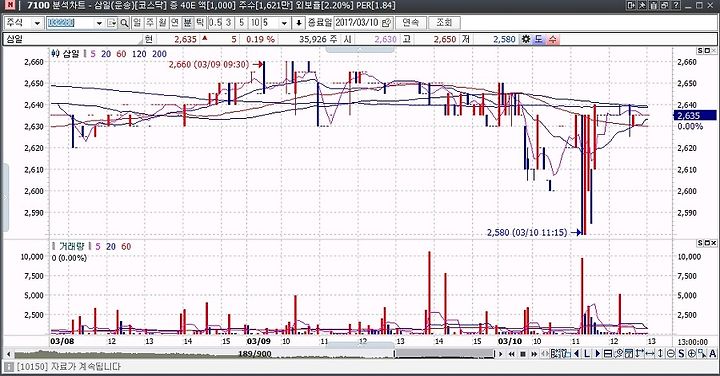The image size is (720, 376).
Task: Click the price chart maximize square button
Action: click(x=707, y=51)
